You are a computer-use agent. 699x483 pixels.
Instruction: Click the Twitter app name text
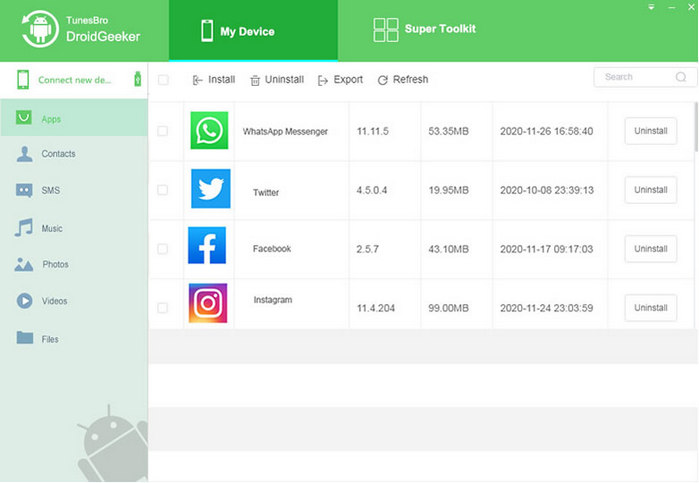click(266, 192)
